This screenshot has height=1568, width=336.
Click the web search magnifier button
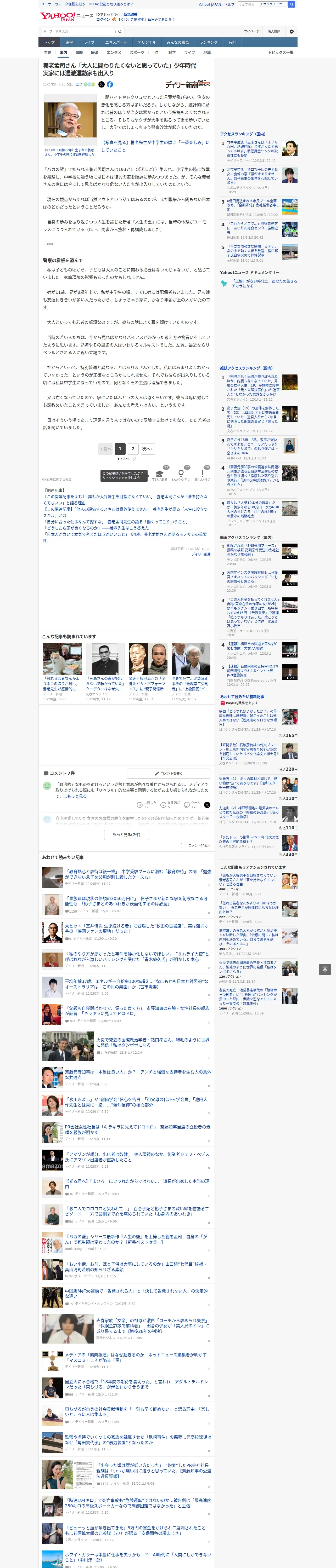(292, 4)
